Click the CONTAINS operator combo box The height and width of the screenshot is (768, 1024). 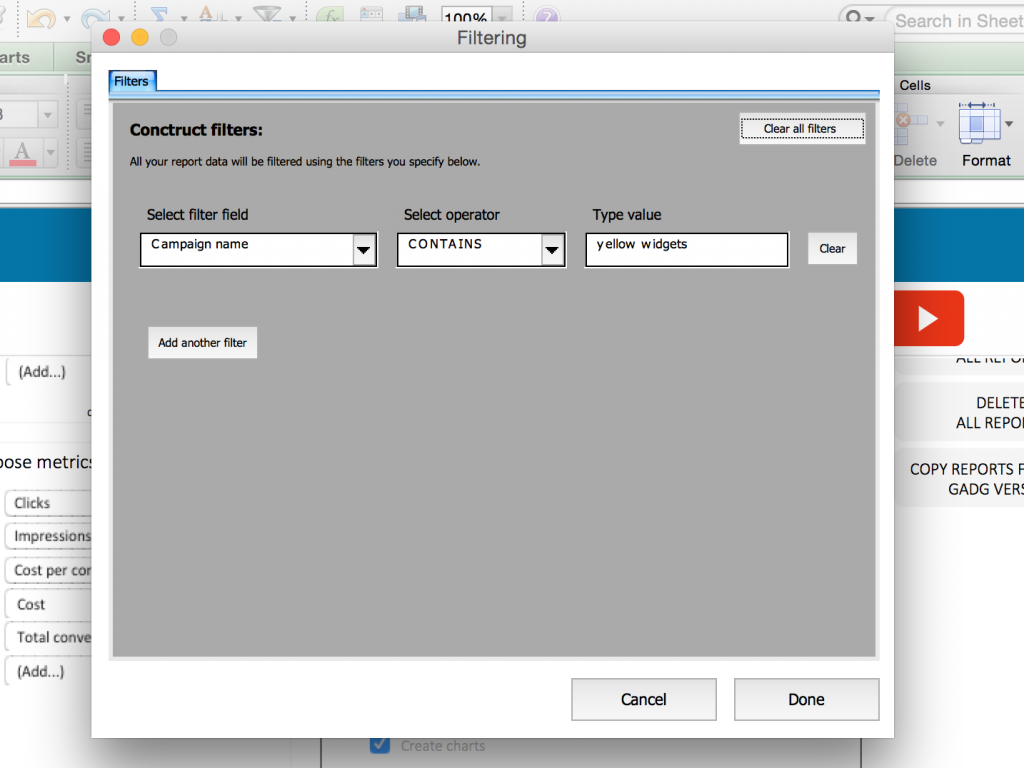click(x=481, y=249)
